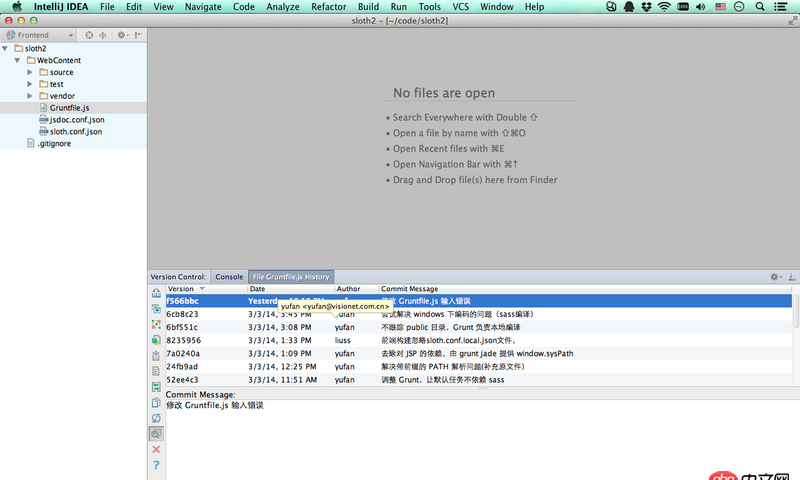Enter full screen with the window corner arrows
Image resolution: width=800 pixels, height=480 pixels.
pyautogui.click(x=792, y=20)
